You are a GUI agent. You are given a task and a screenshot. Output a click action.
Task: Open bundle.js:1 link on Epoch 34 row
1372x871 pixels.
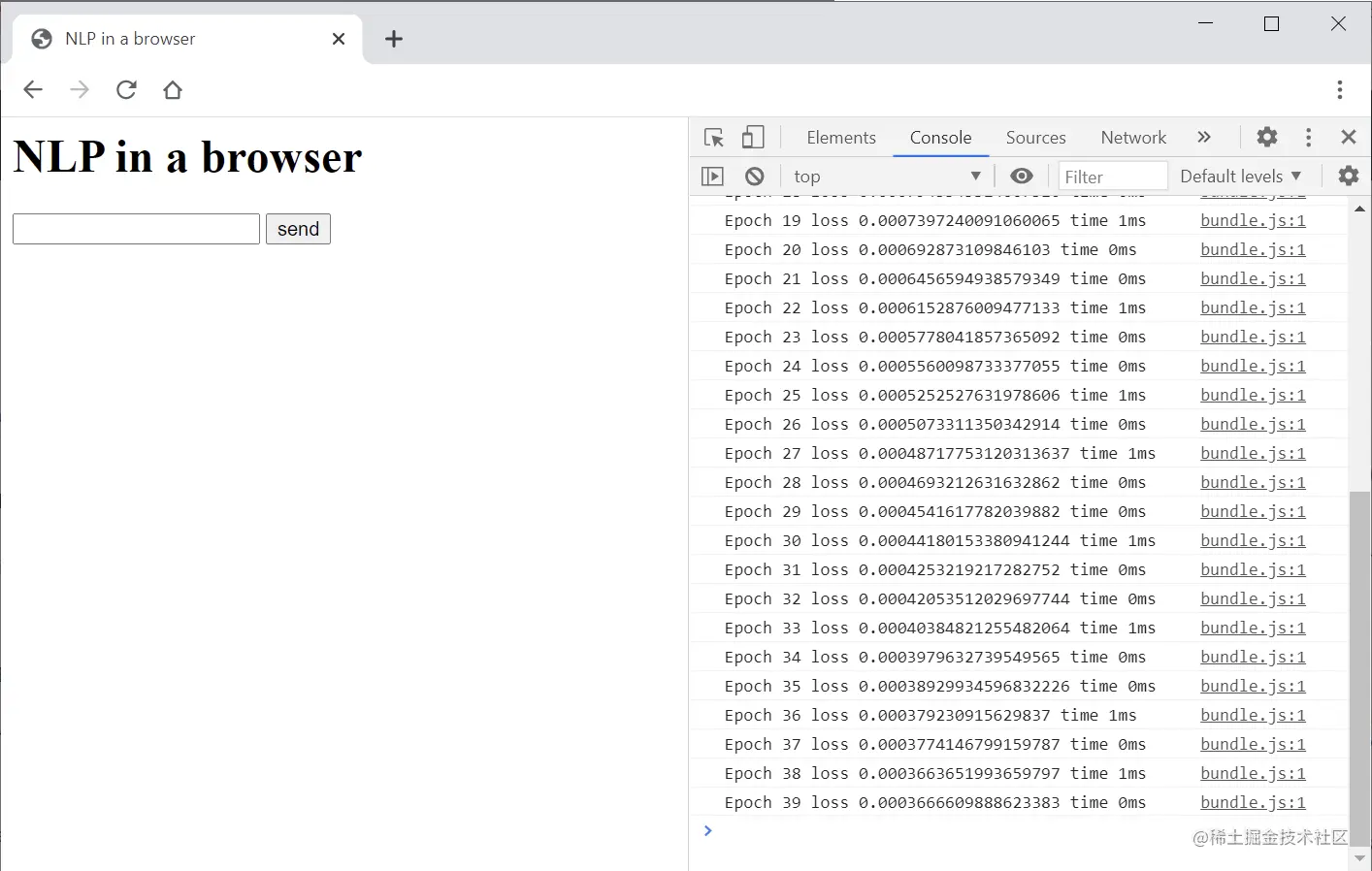(x=1253, y=657)
